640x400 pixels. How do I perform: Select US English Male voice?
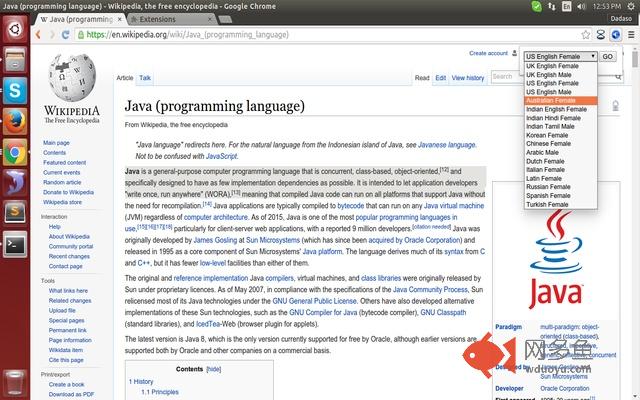pyautogui.click(x=560, y=92)
